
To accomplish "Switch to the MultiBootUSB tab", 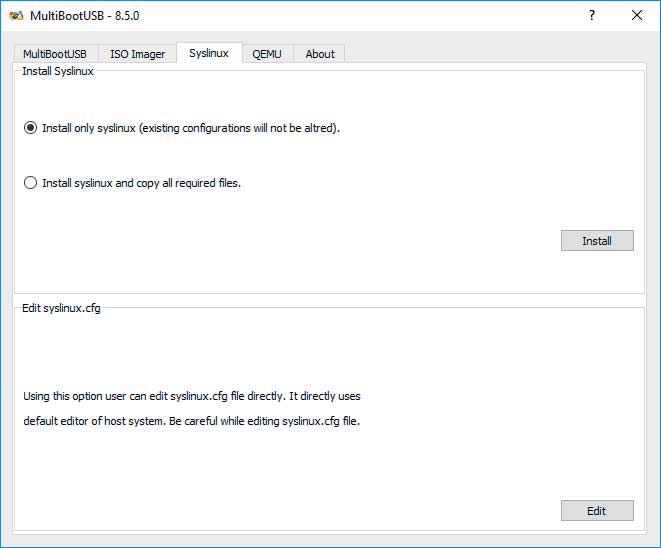I will 55,54.
